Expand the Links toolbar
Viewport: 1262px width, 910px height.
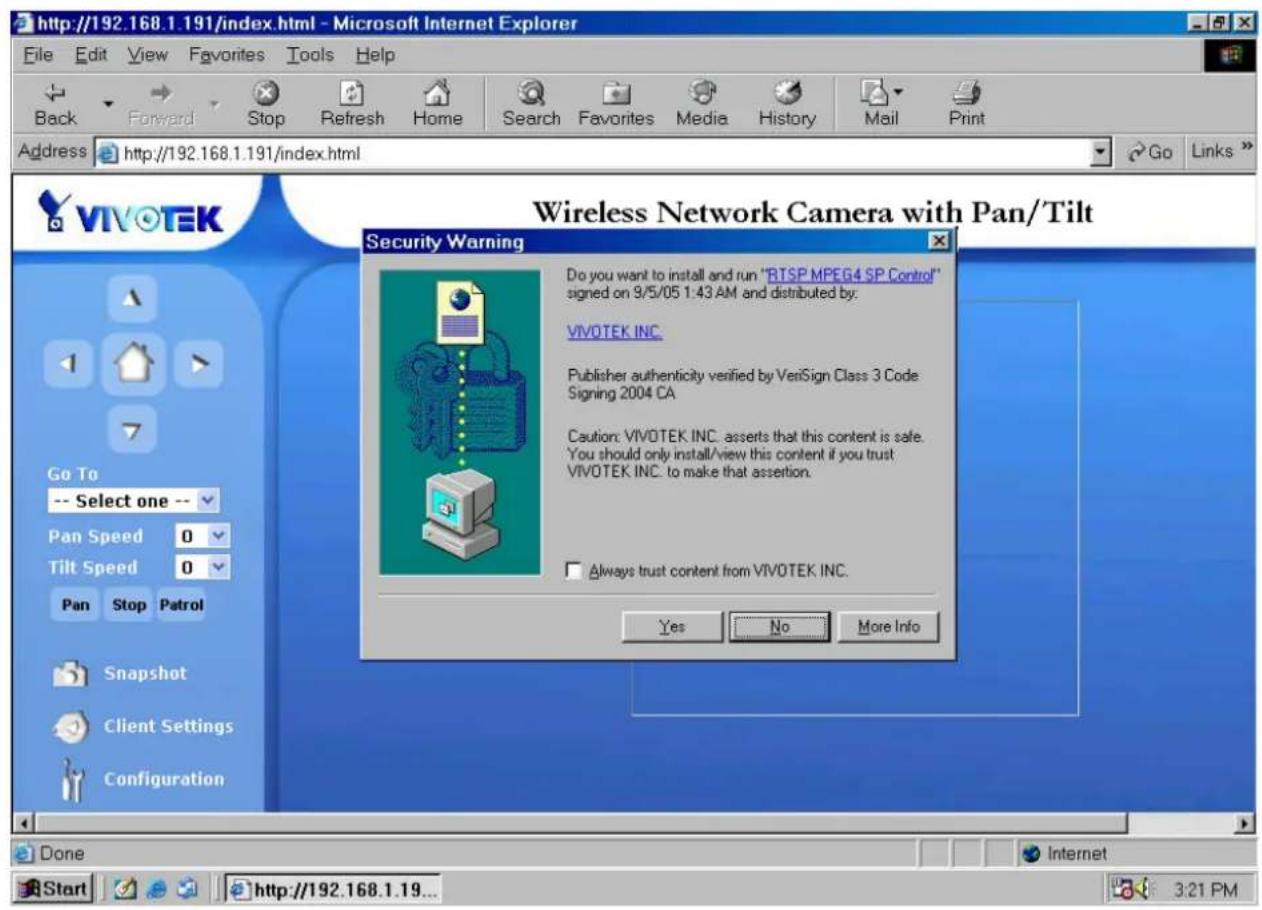[x=1220, y=153]
